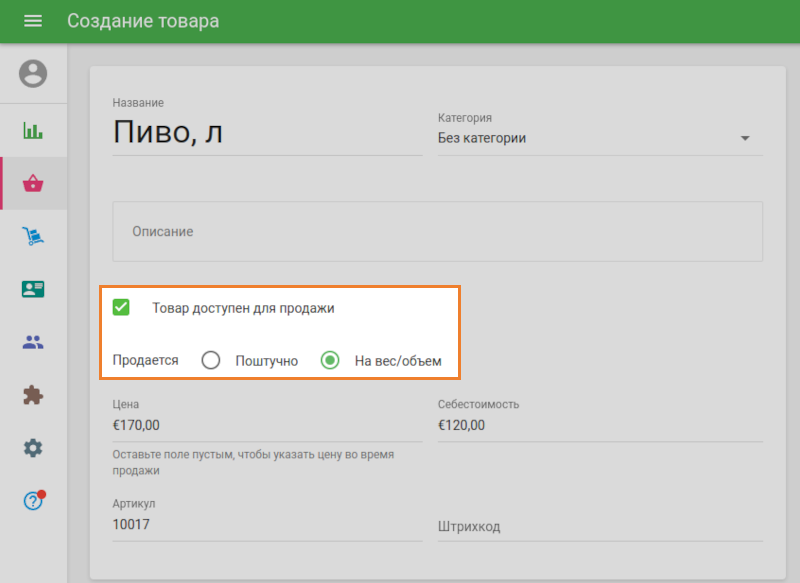Open the integrations puzzle piece icon
Screen dimensions: 800x583
point(33,395)
